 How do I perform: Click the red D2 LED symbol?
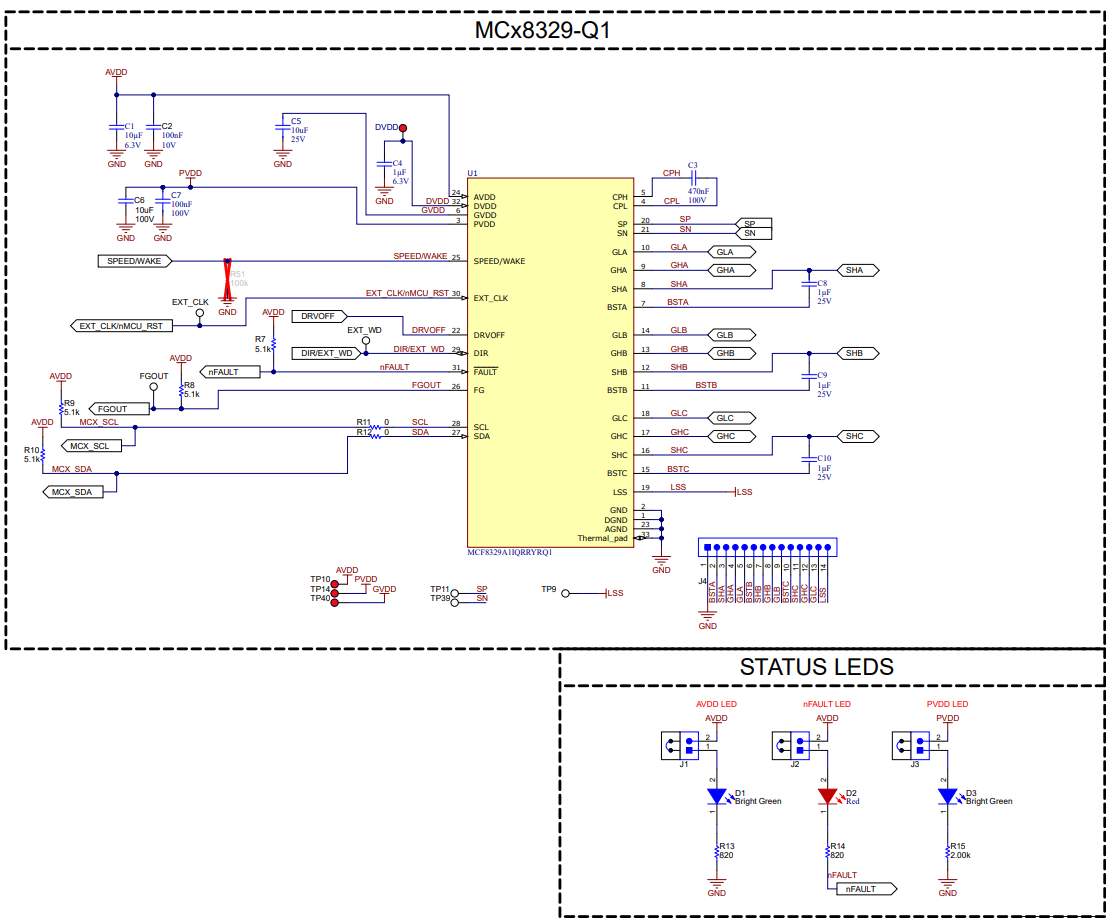(827, 796)
